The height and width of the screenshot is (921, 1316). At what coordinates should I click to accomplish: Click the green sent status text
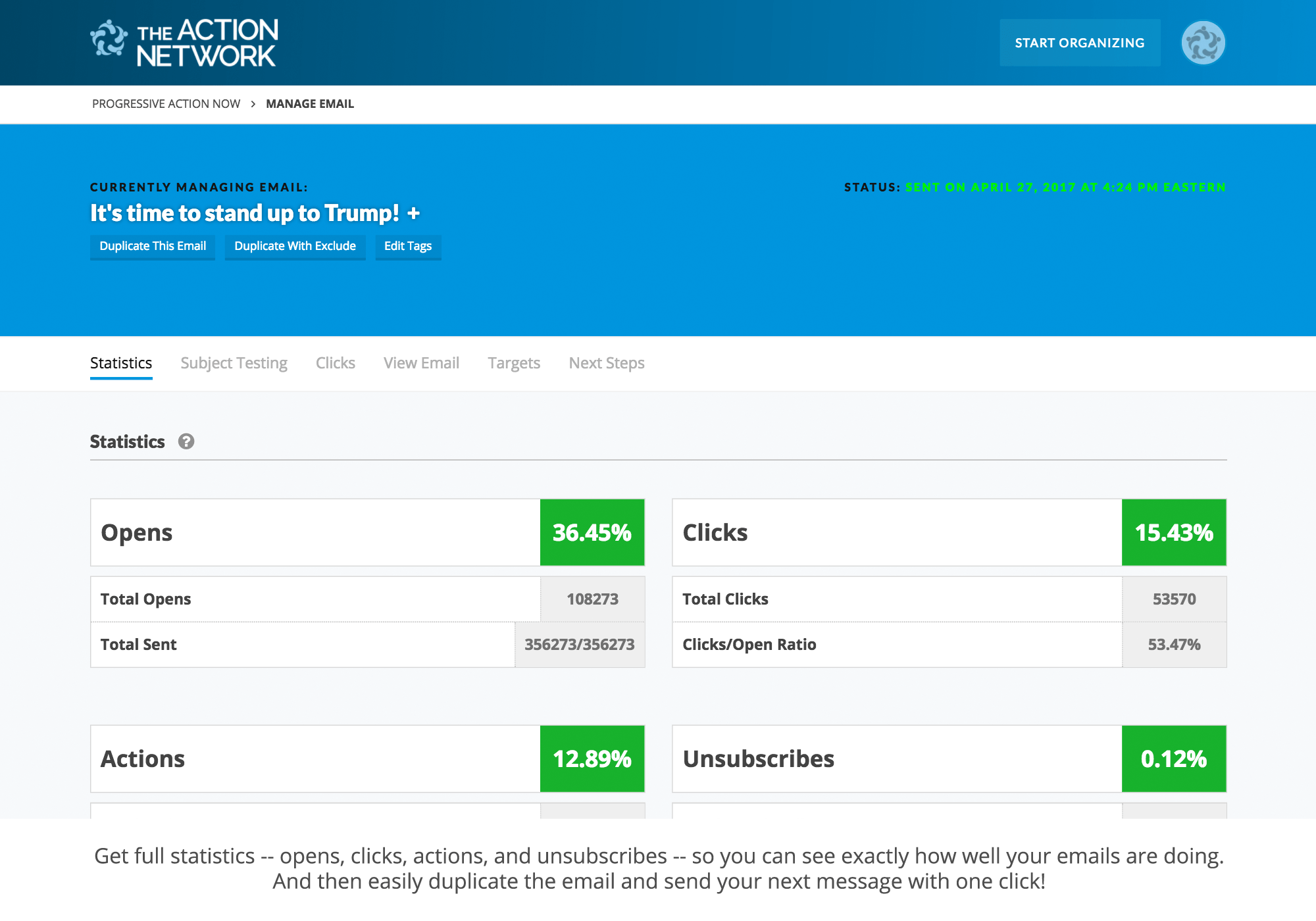click(1065, 187)
